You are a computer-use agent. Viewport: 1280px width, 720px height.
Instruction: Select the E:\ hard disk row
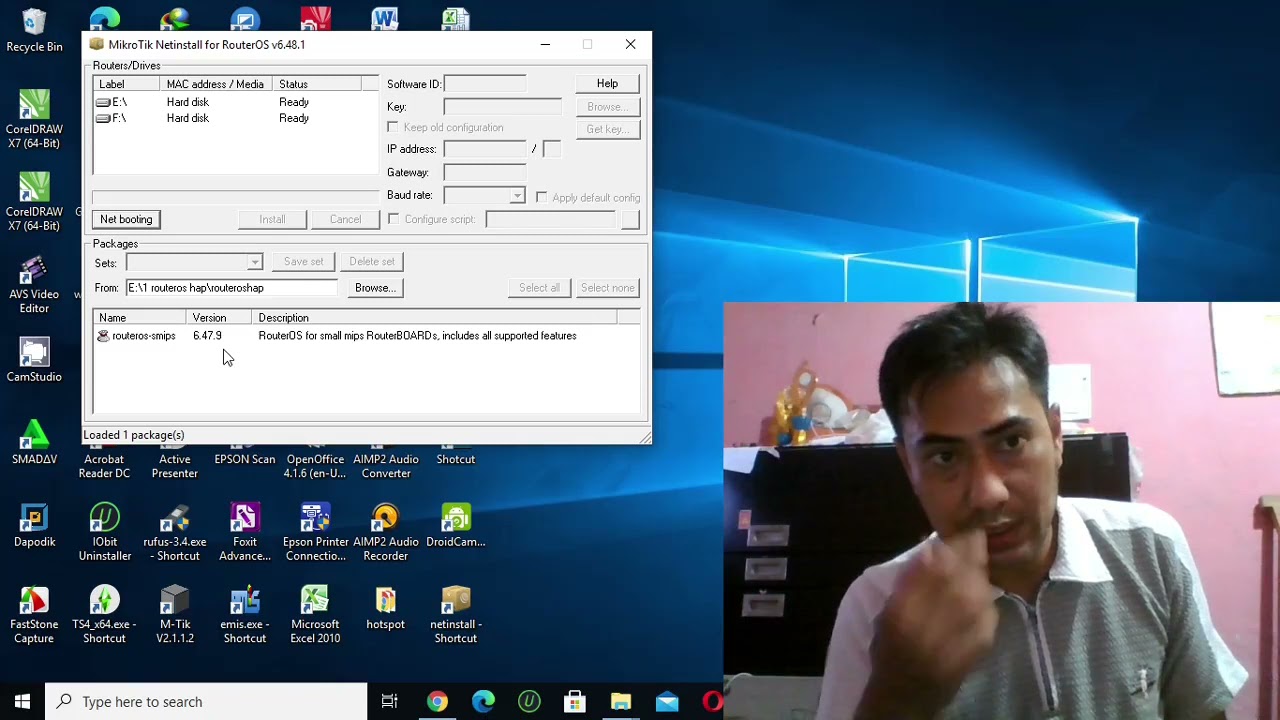click(236, 102)
